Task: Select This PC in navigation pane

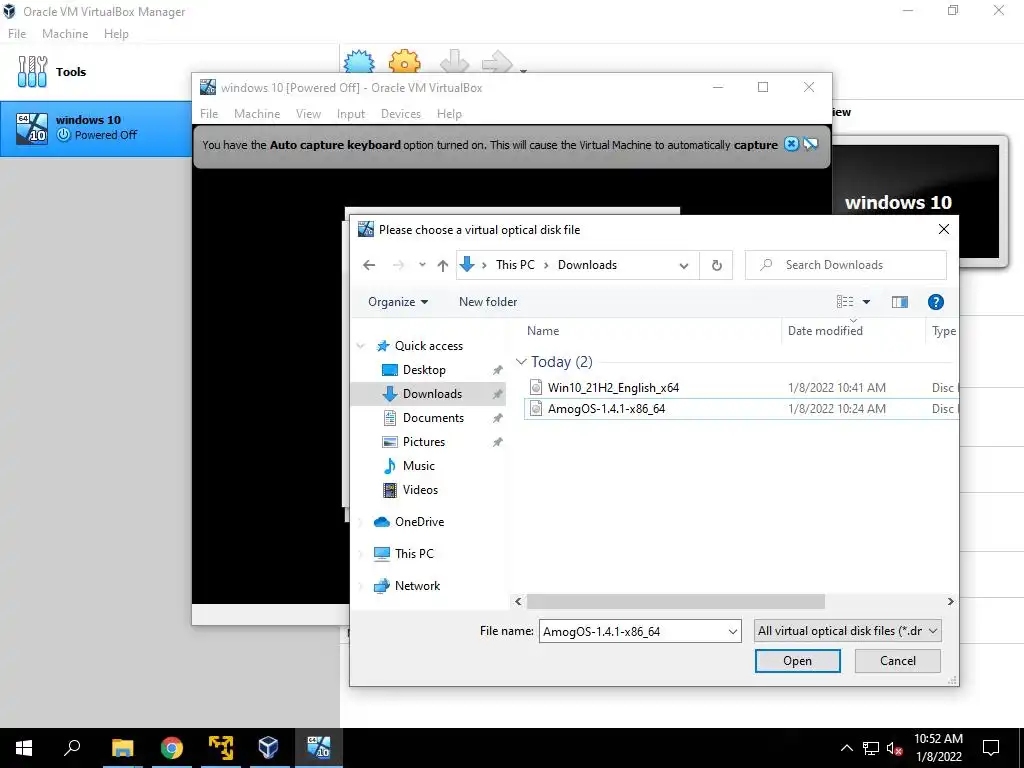Action: [413, 554]
